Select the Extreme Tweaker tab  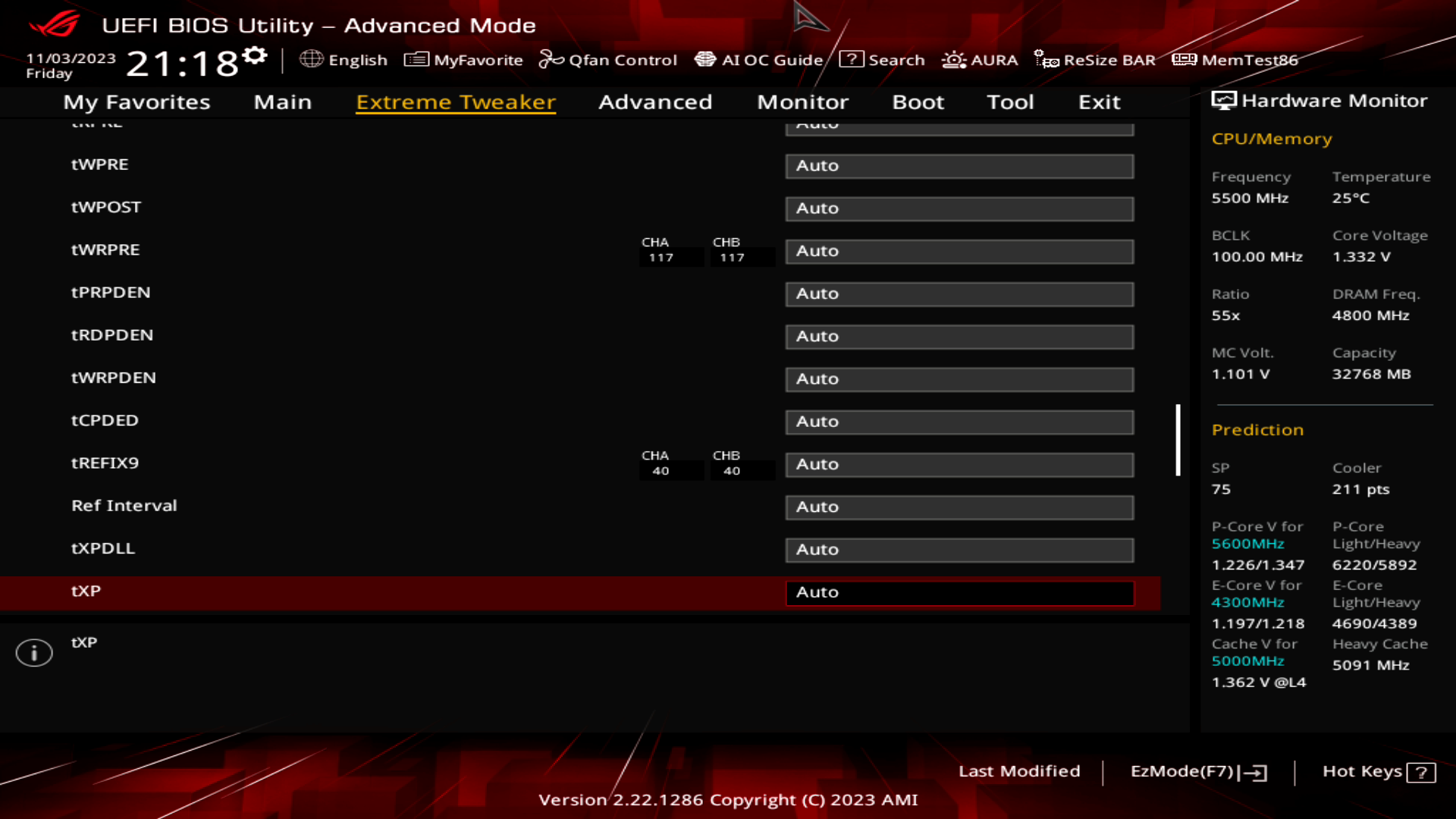tap(456, 101)
